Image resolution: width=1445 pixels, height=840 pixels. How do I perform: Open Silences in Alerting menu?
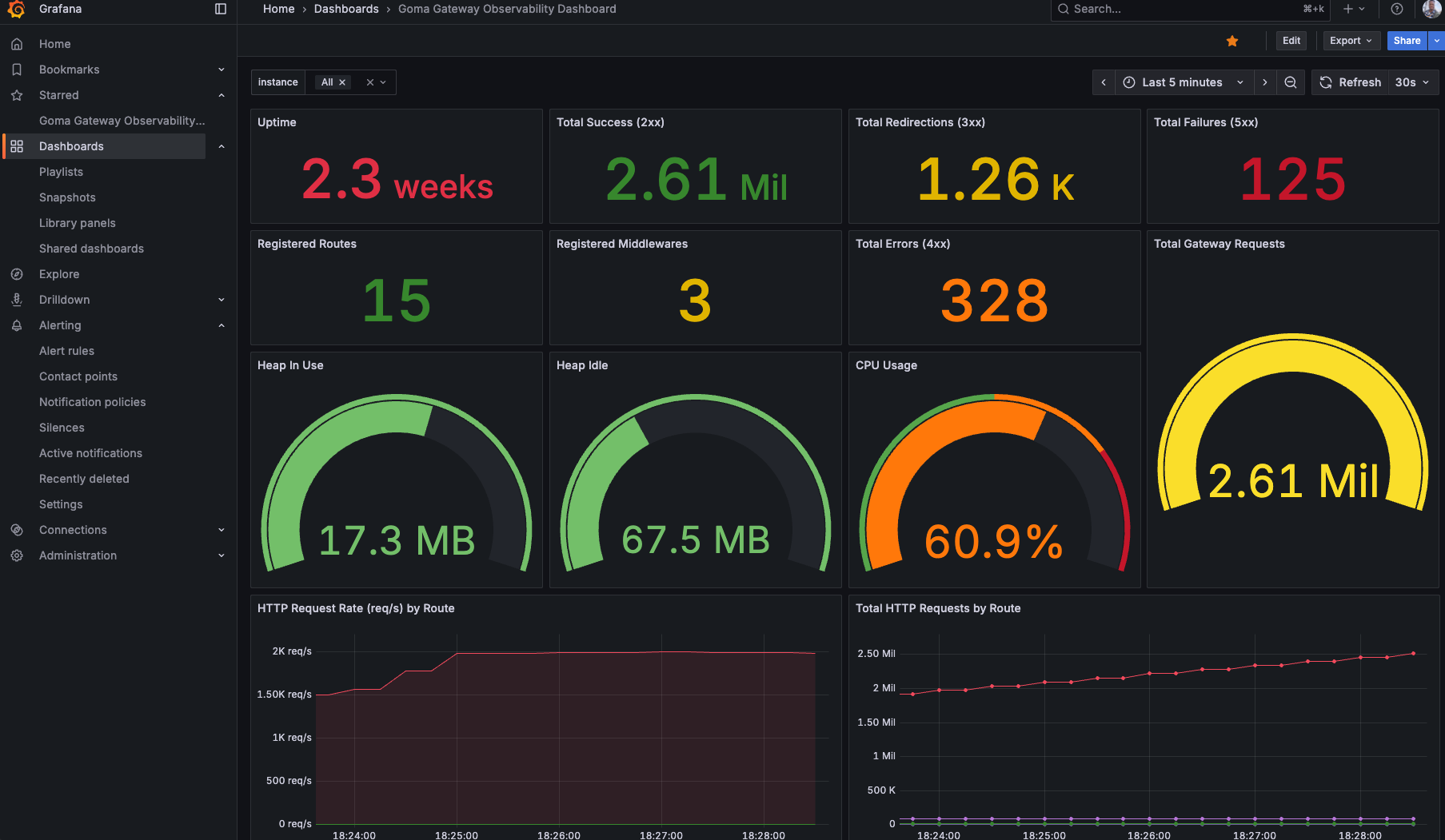coord(62,428)
